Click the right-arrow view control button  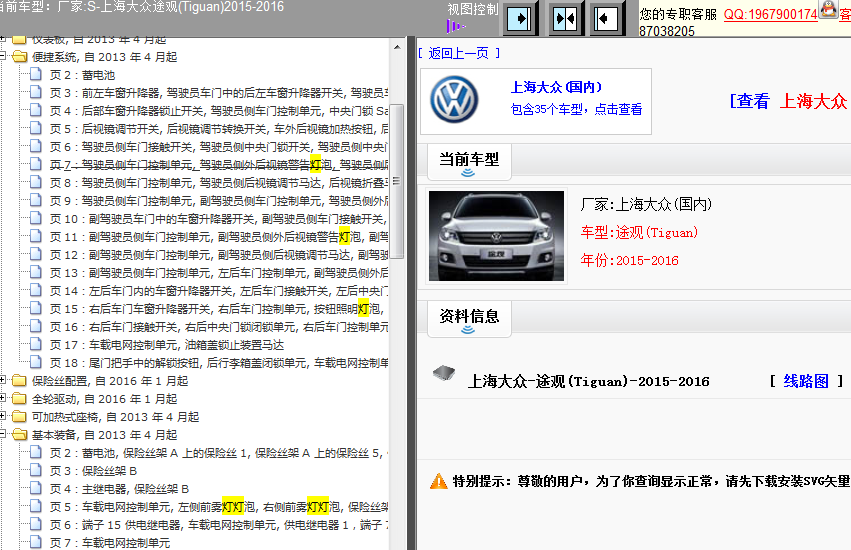pos(520,19)
